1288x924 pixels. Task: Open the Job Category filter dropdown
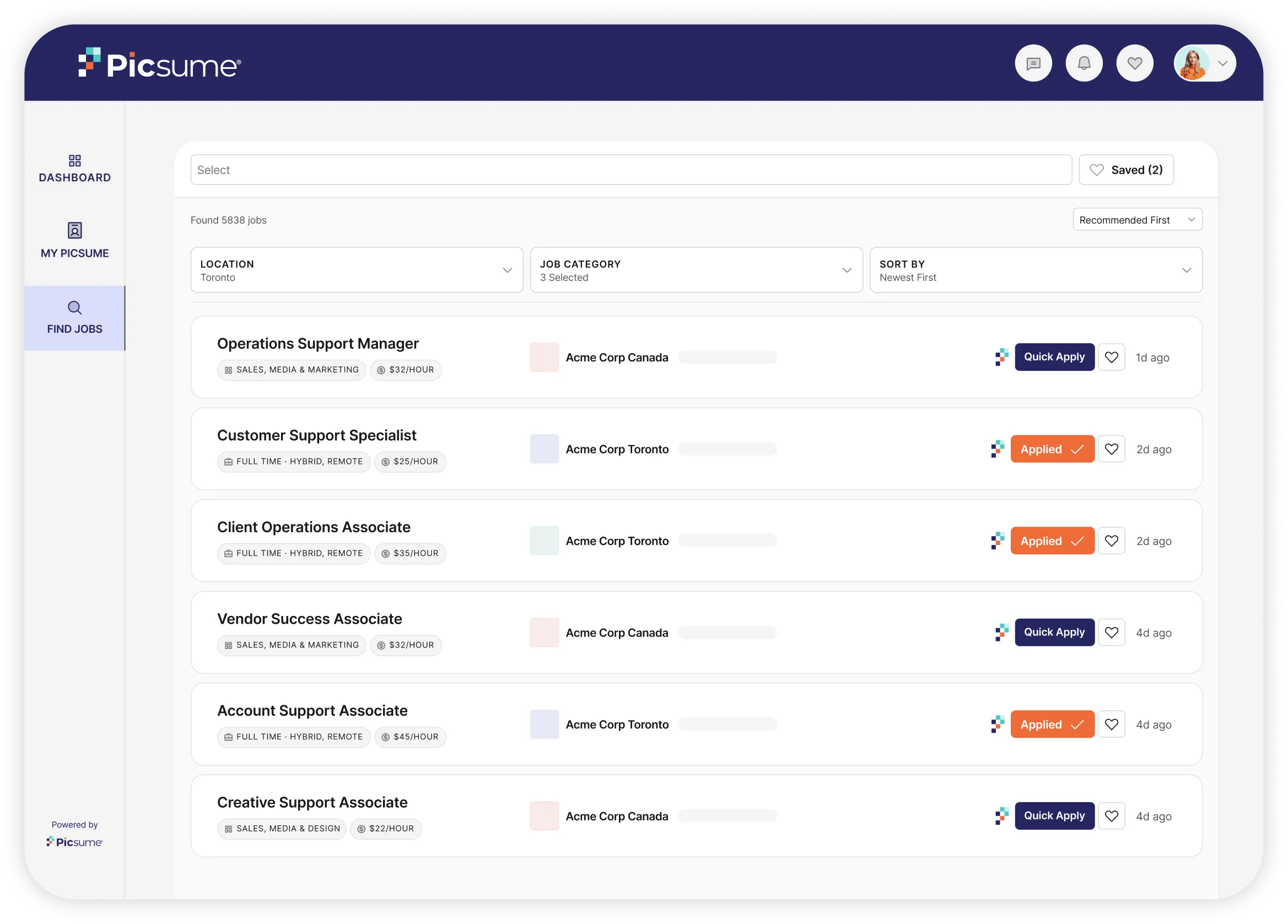pos(696,270)
